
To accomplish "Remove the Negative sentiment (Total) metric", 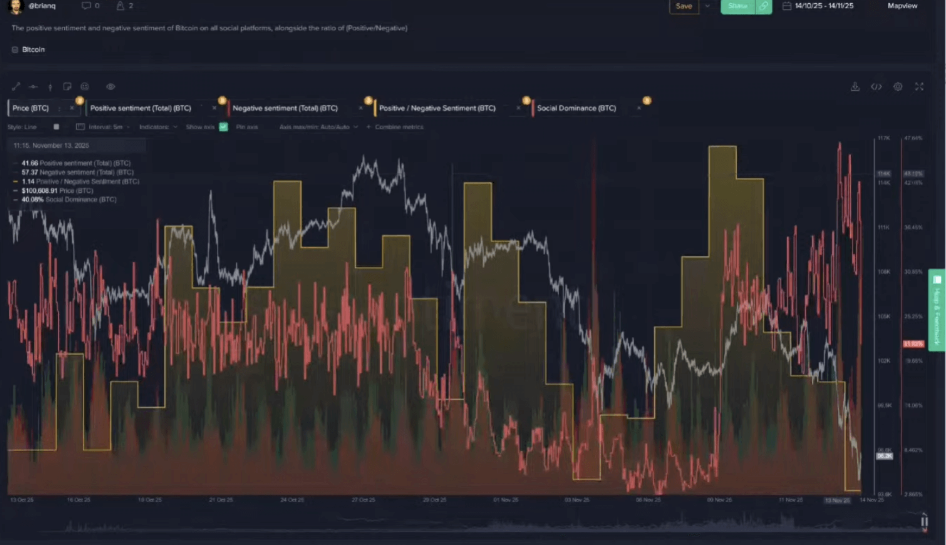I will [x=358, y=107].
